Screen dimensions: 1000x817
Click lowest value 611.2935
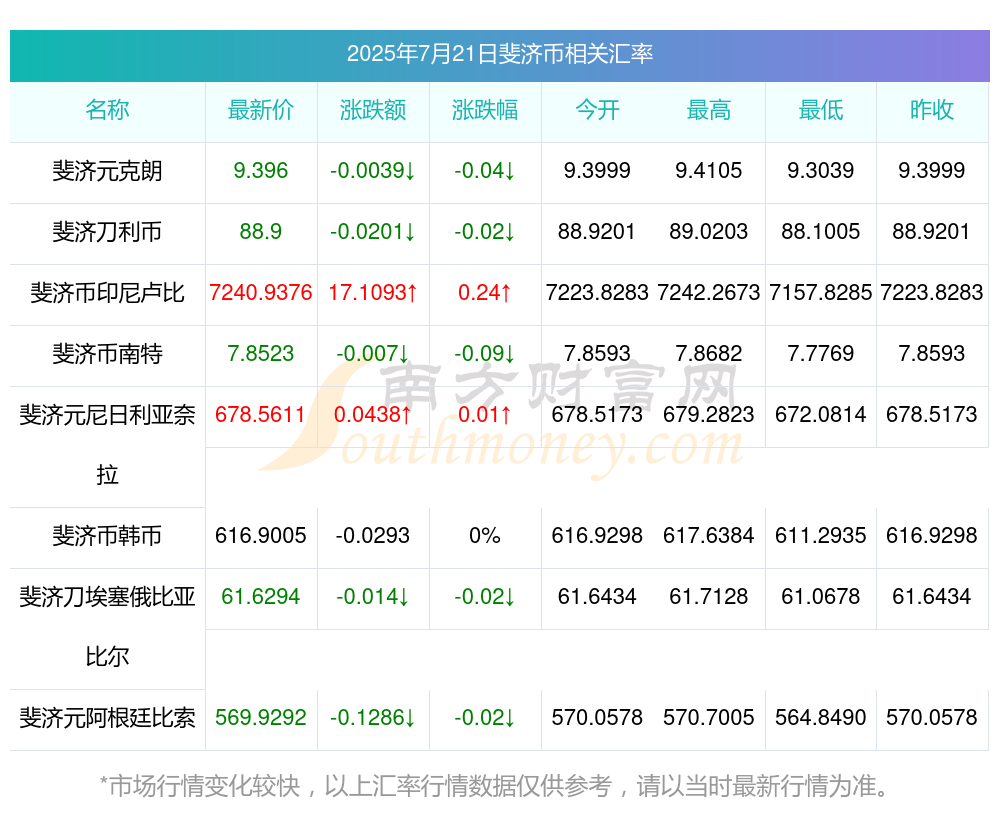coord(821,535)
